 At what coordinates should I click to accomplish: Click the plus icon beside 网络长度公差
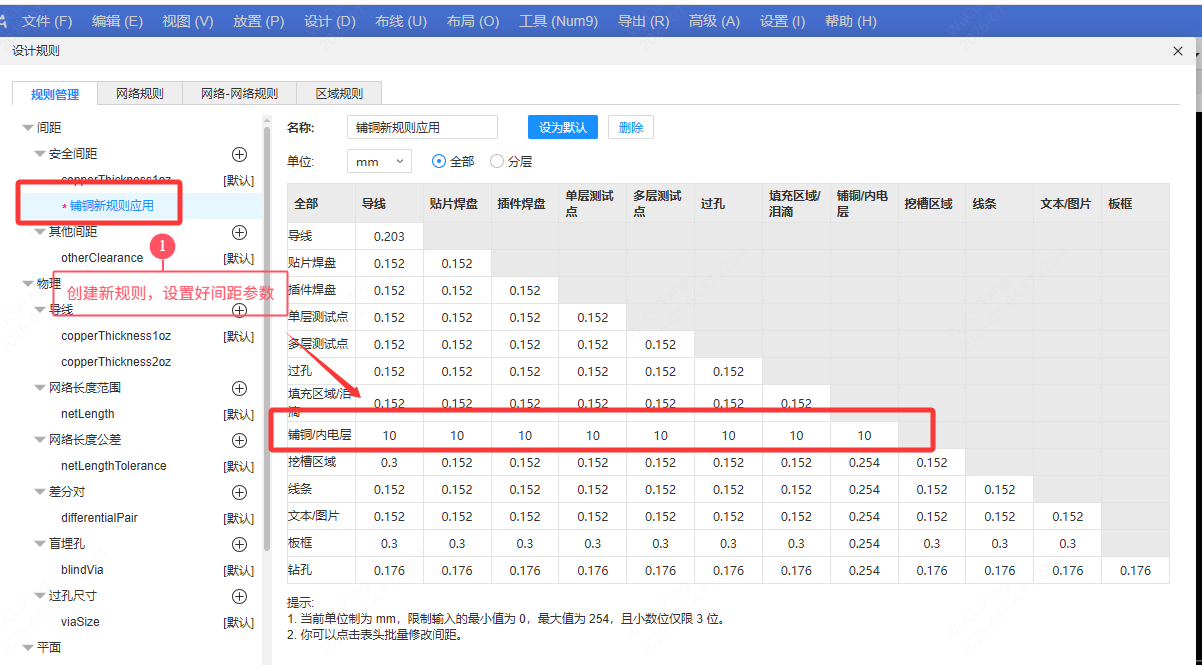pos(239,440)
